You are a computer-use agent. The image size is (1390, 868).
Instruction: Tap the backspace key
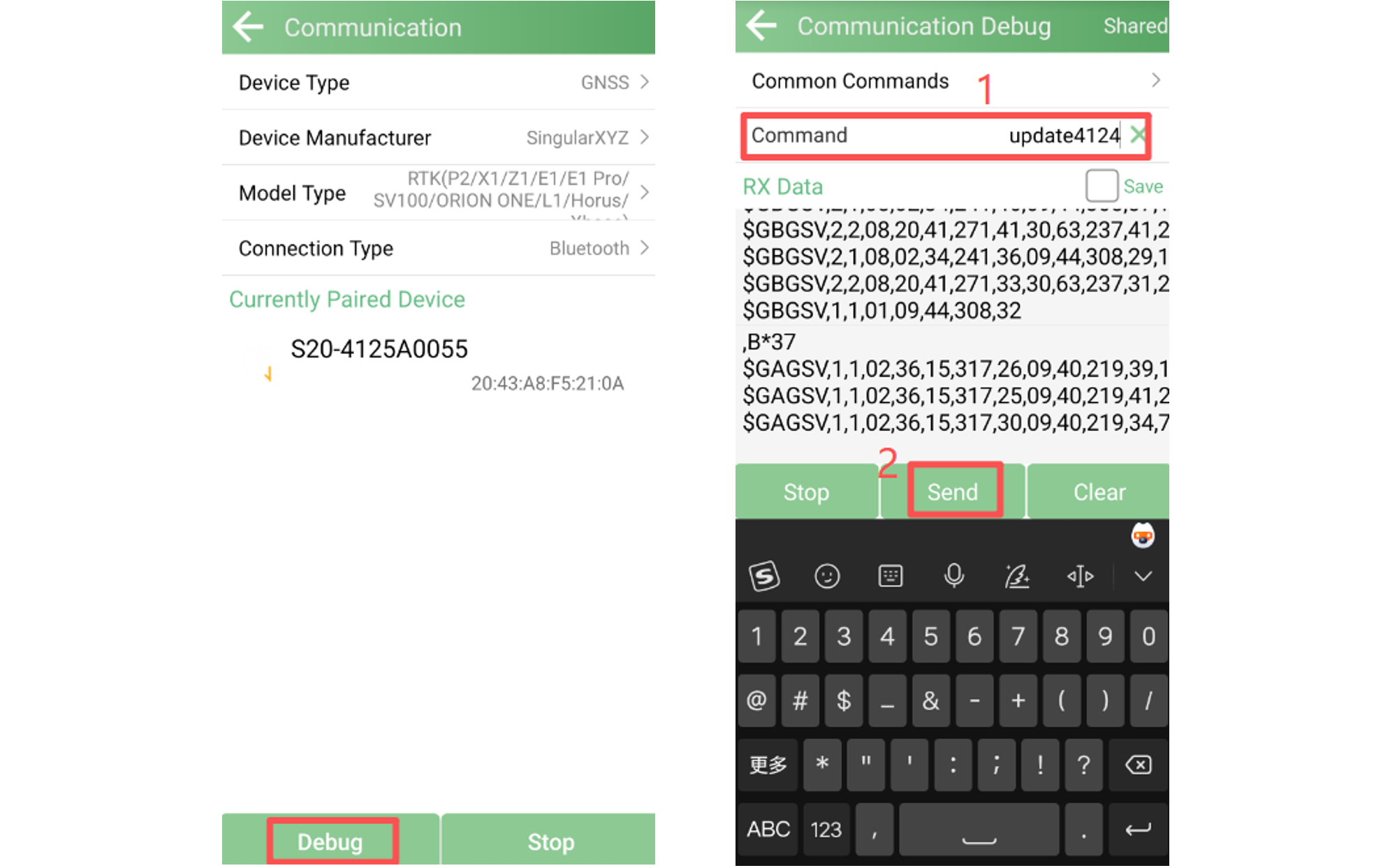[x=1139, y=765]
